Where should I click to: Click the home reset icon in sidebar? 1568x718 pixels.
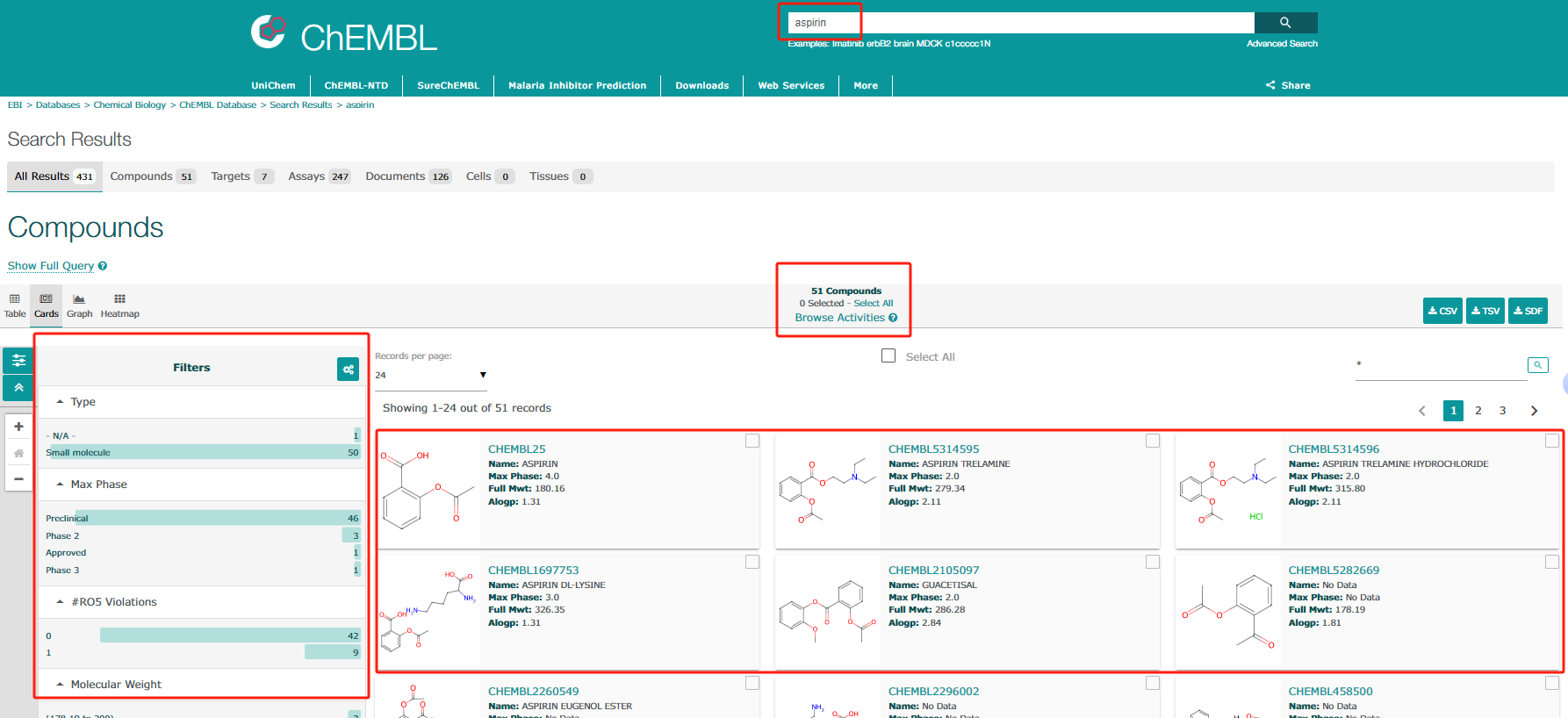click(18, 453)
